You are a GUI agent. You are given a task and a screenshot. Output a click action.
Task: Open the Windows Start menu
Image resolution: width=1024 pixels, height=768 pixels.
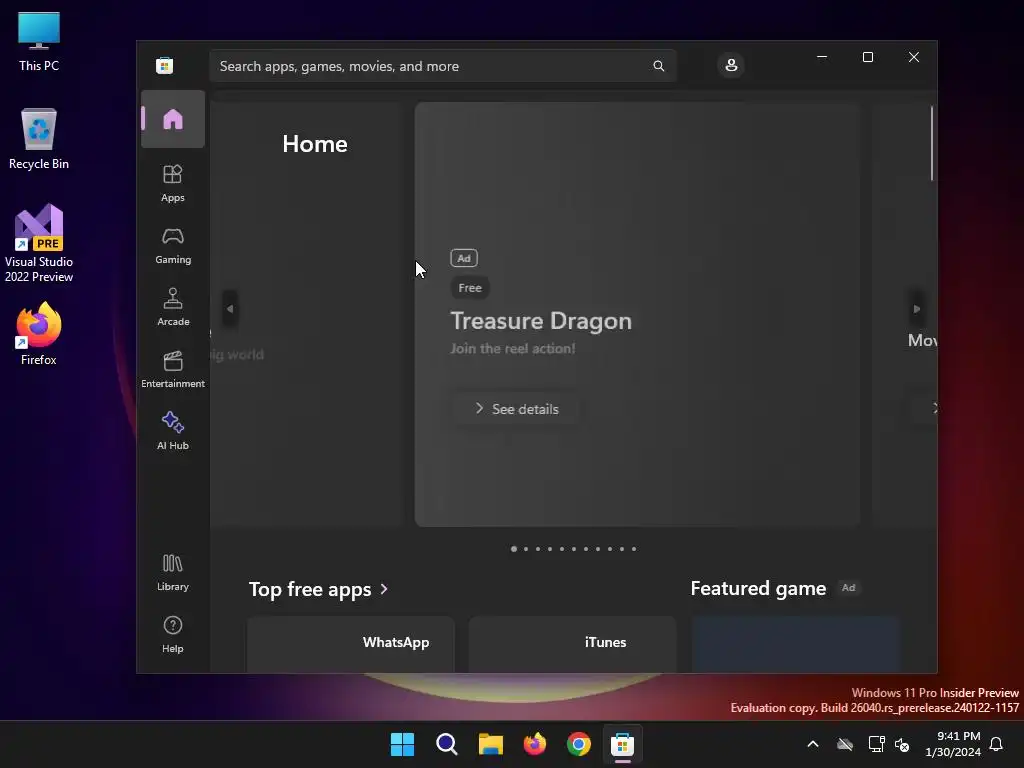402,744
